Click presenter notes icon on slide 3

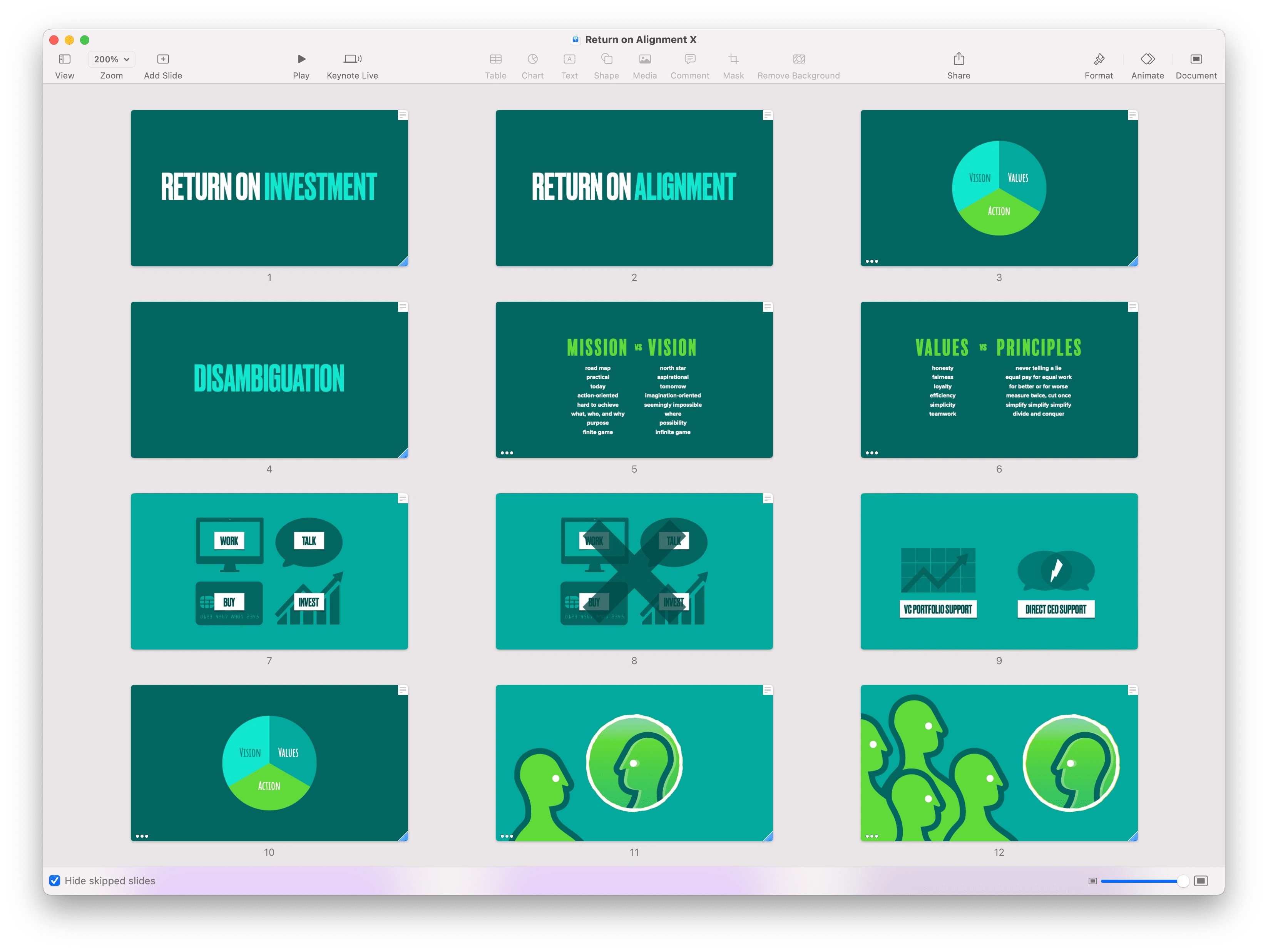point(1133,115)
